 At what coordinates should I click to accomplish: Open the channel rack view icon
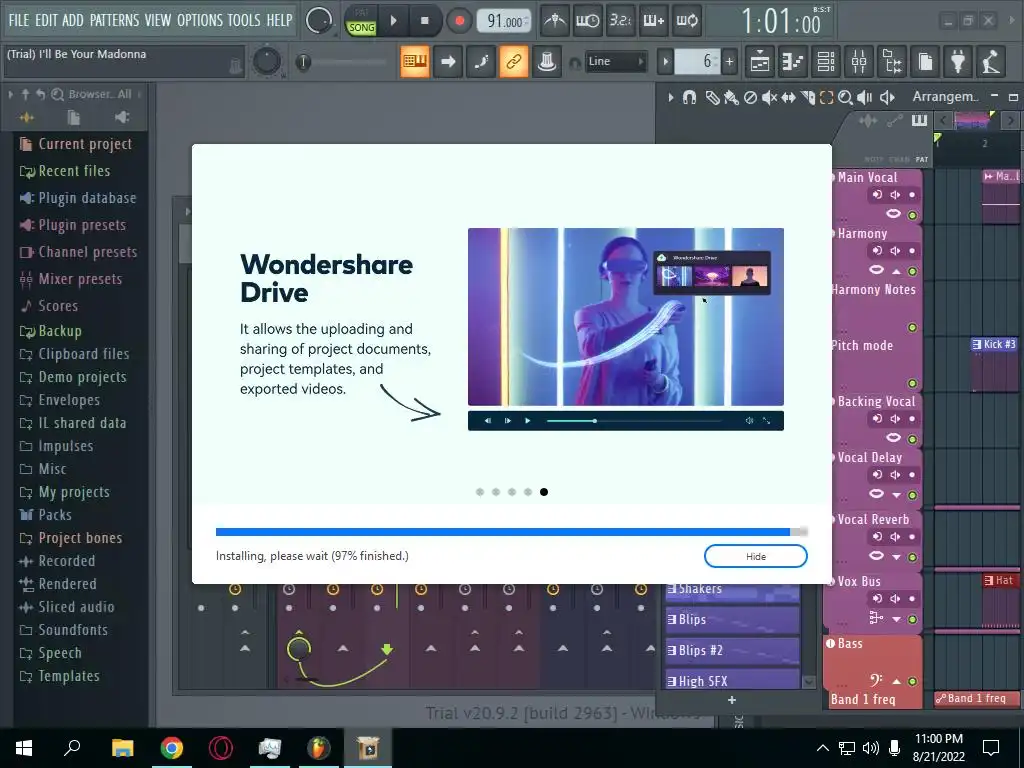coord(826,61)
